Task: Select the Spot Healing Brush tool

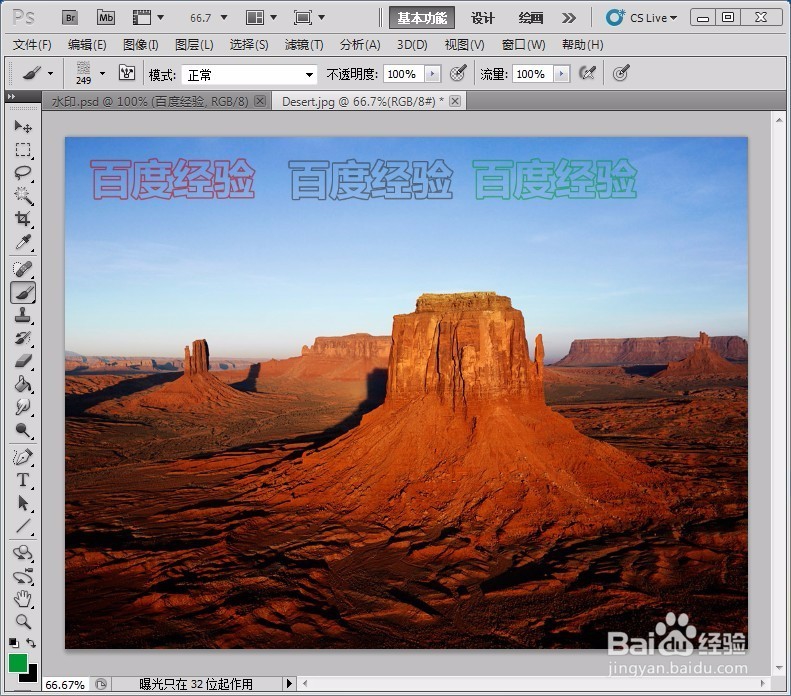Action: [x=23, y=269]
